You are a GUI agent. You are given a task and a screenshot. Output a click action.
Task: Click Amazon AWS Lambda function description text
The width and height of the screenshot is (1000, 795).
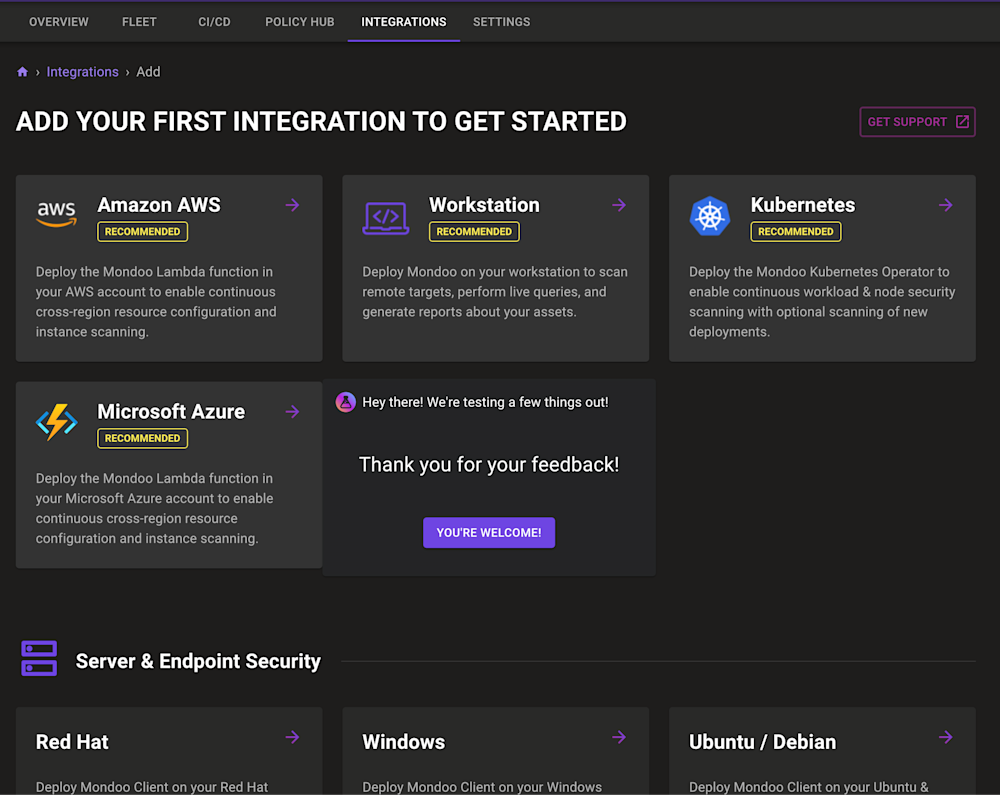coord(156,302)
